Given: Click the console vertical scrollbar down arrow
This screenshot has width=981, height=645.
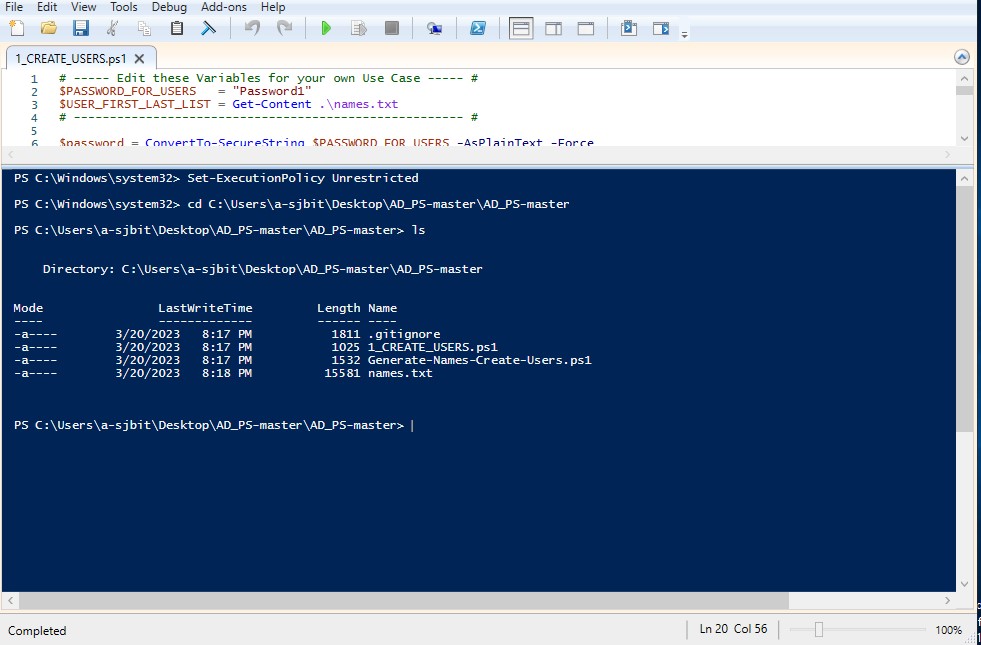Looking at the screenshot, I should coord(964,584).
